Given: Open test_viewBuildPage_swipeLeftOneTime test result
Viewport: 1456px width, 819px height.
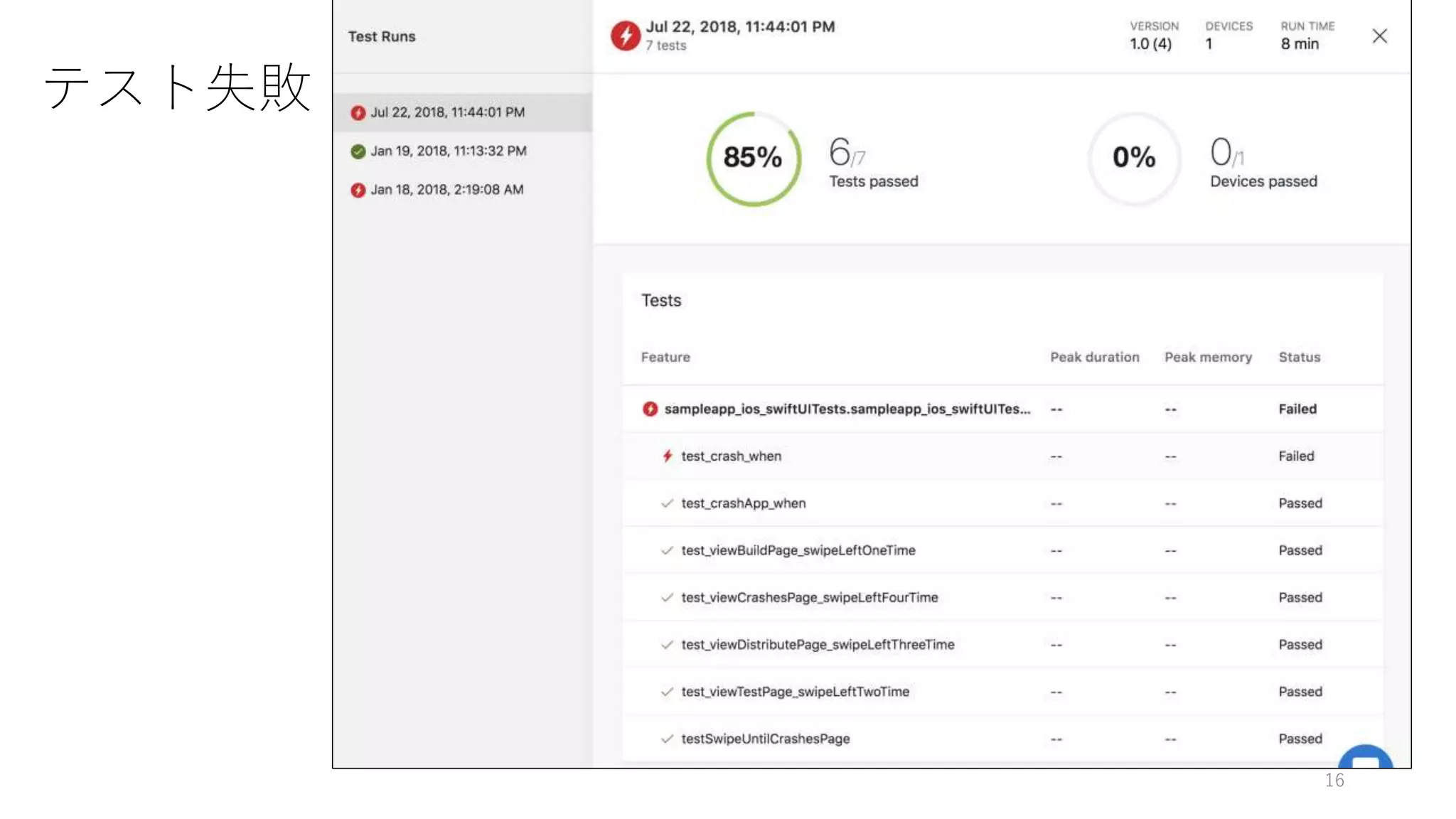Looking at the screenshot, I should point(798,550).
